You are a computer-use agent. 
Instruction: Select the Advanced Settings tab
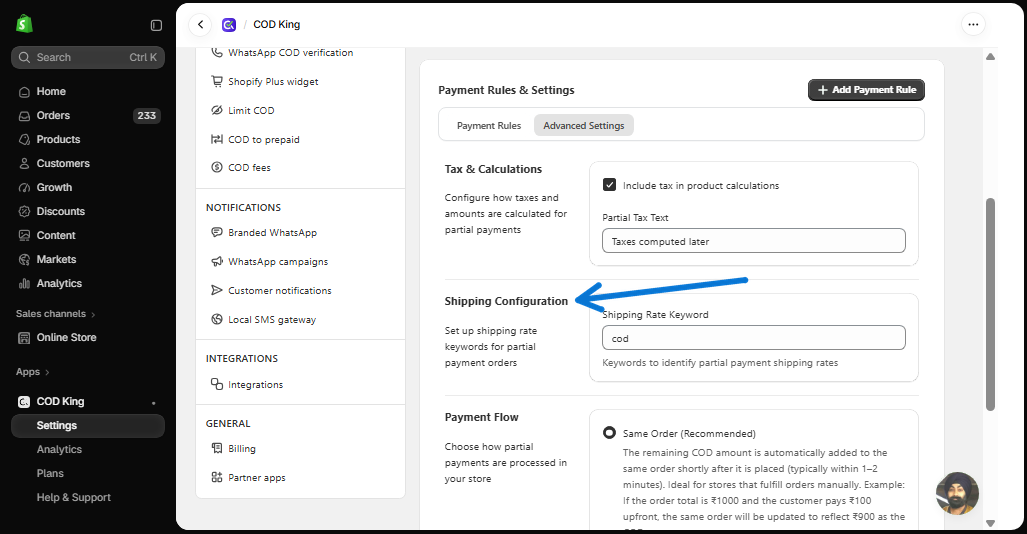pos(584,125)
